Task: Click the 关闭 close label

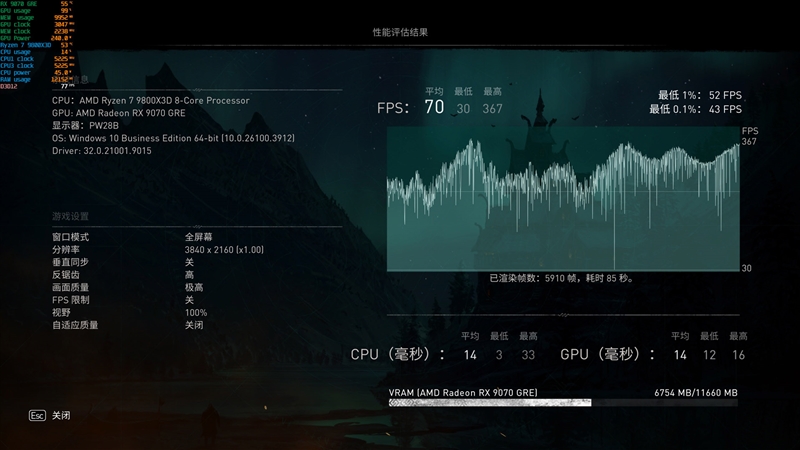Action: point(61,415)
